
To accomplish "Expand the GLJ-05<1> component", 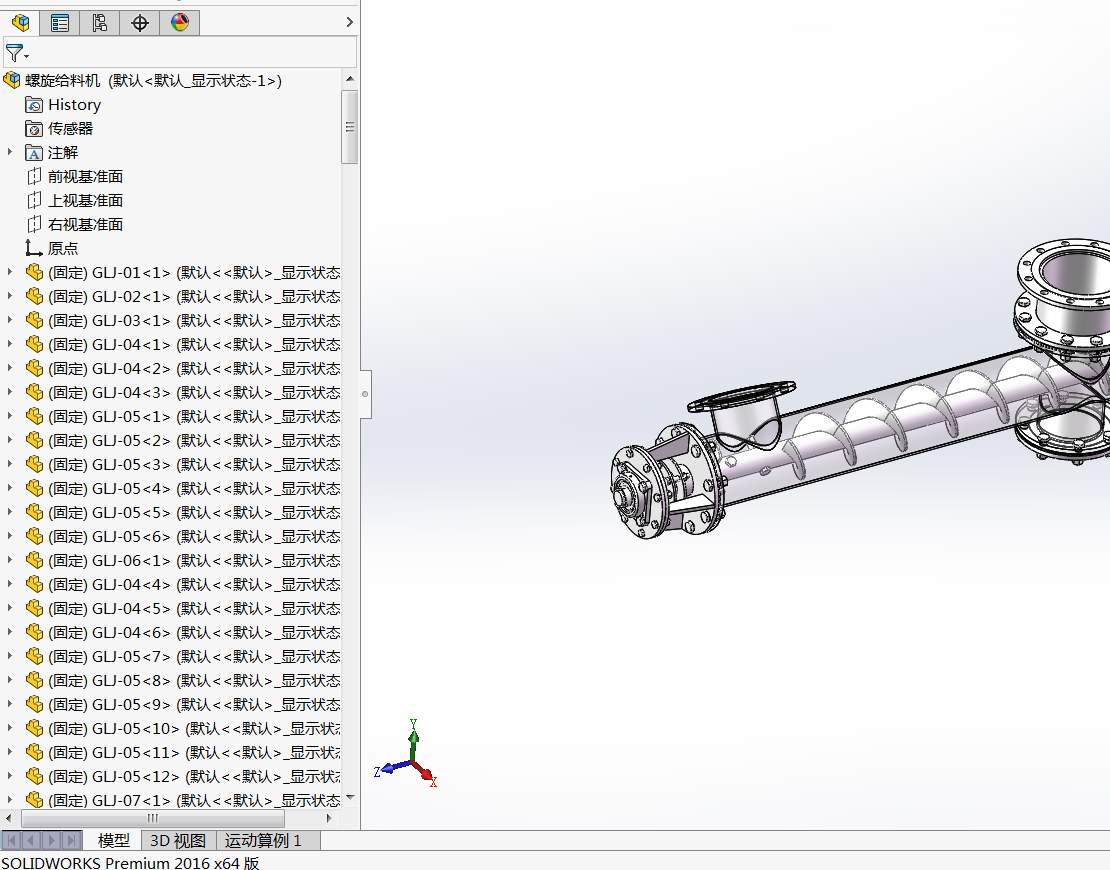I will 9,416.
